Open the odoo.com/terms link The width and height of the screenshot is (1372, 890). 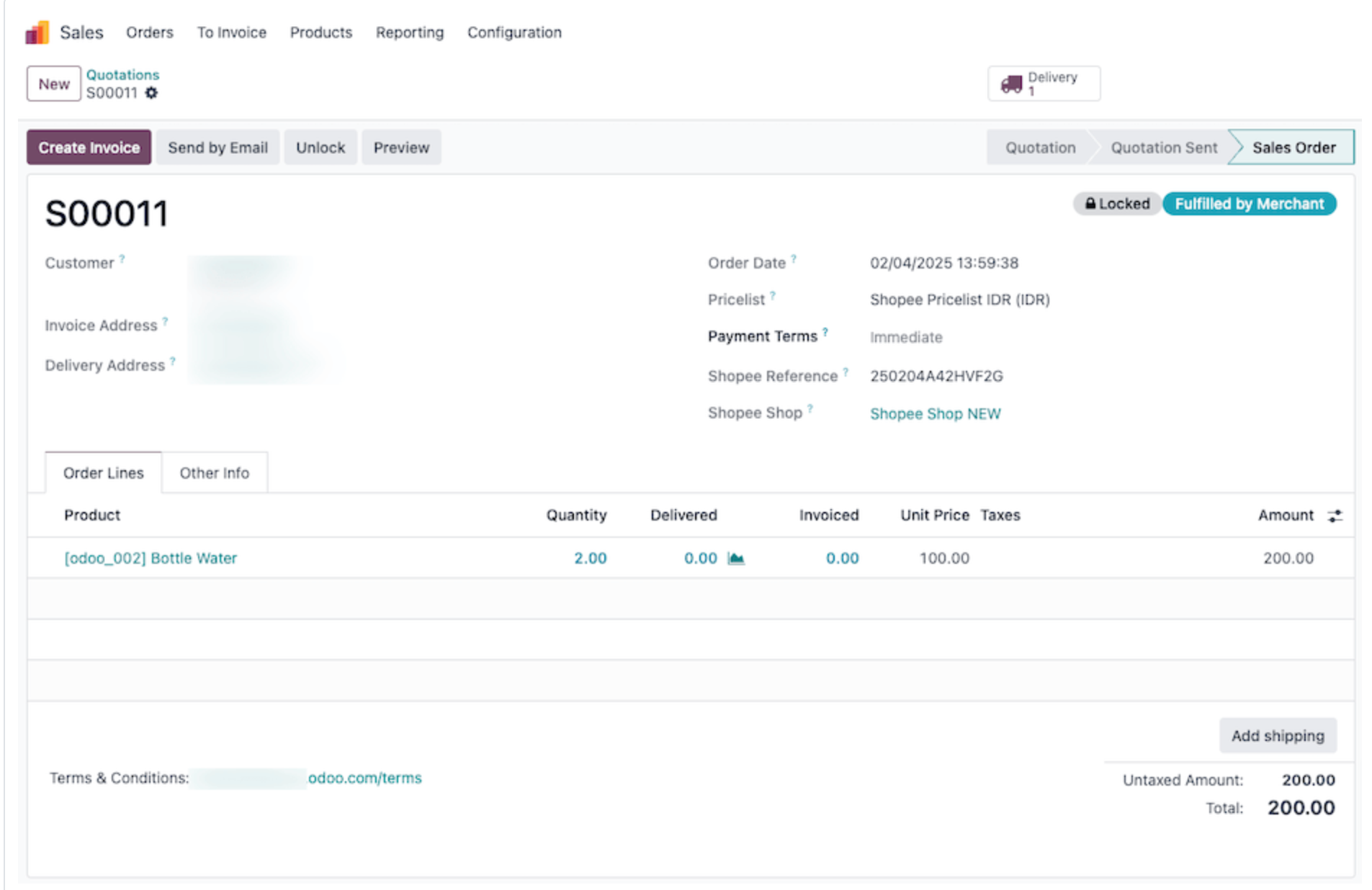tap(364, 778)
